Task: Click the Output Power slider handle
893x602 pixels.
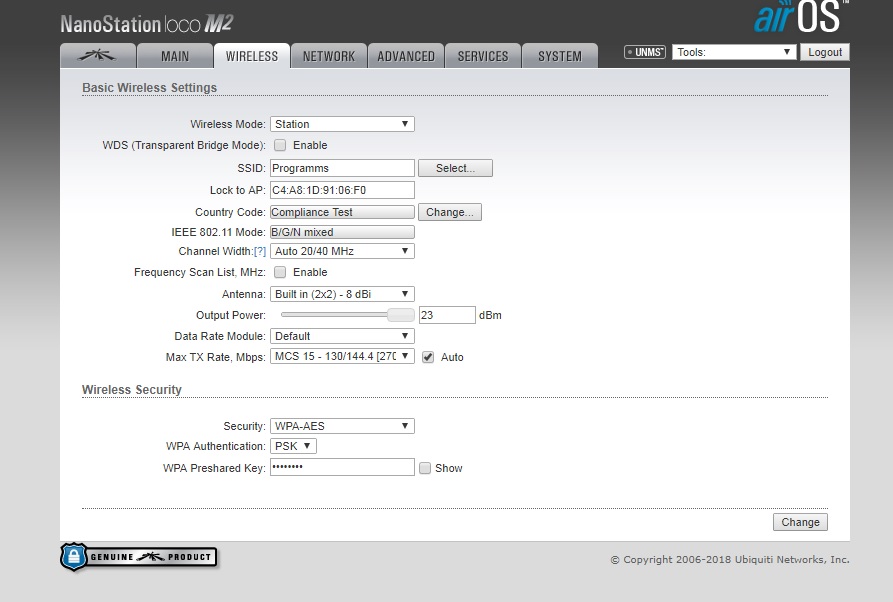Action: tap(401, 315)
